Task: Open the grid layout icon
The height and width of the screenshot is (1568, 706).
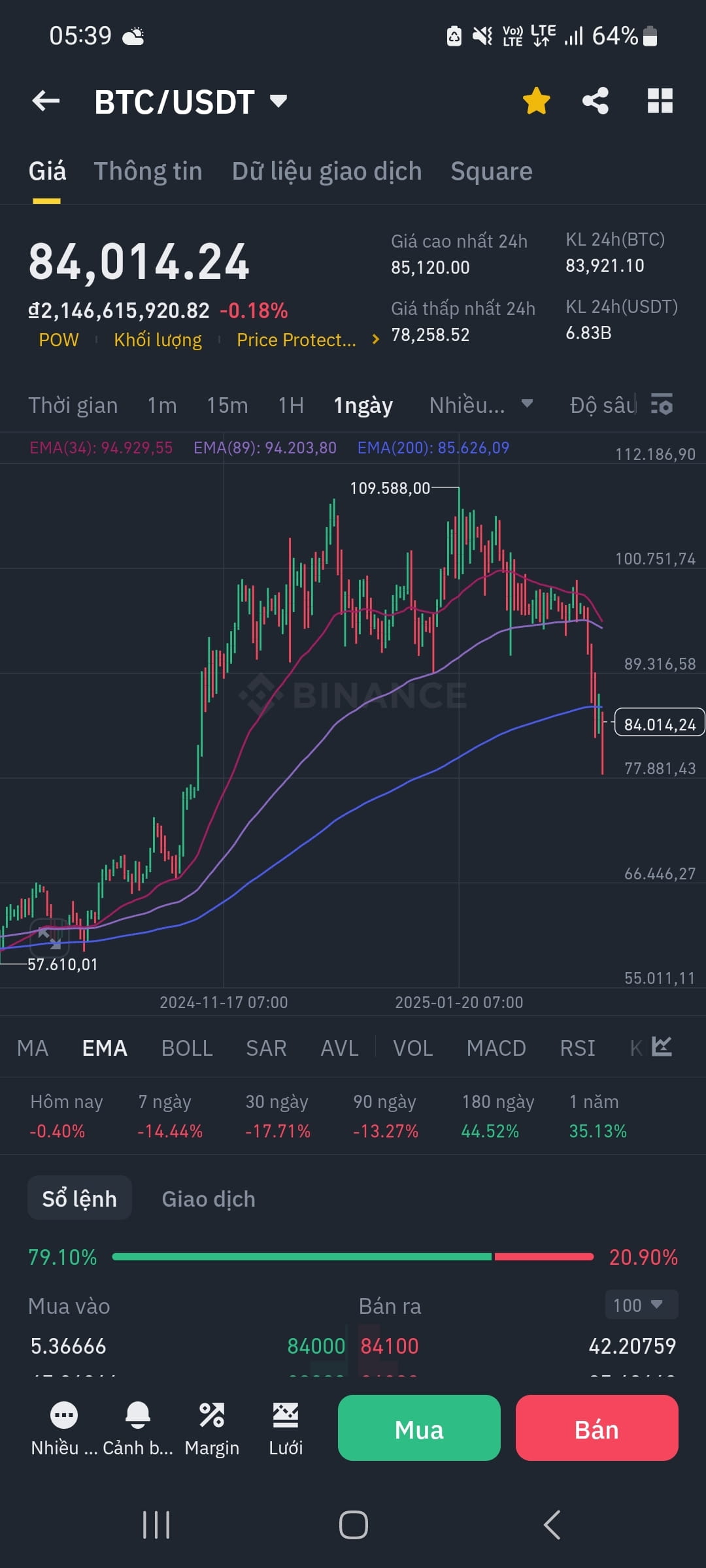Action: pos(660,101)
